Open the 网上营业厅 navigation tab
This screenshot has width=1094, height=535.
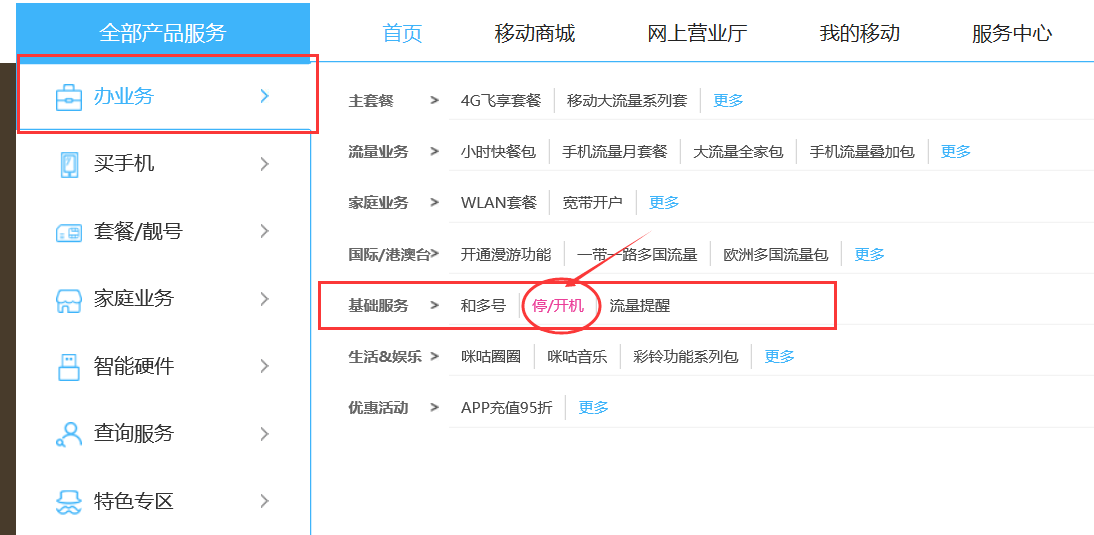[x=697, y=33]
